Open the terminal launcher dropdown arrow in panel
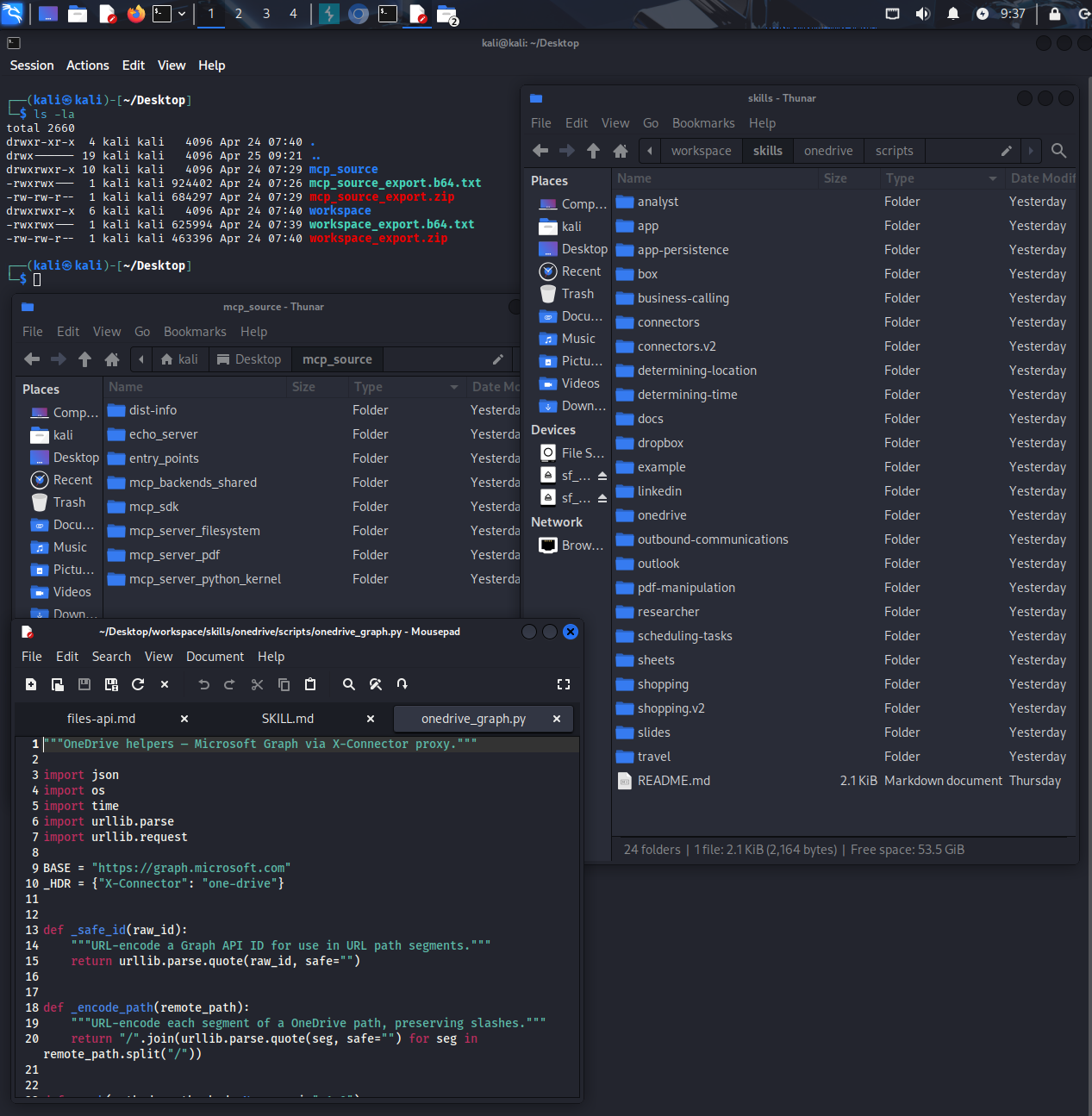The image size is (1092, 1116). click(182, 14)
